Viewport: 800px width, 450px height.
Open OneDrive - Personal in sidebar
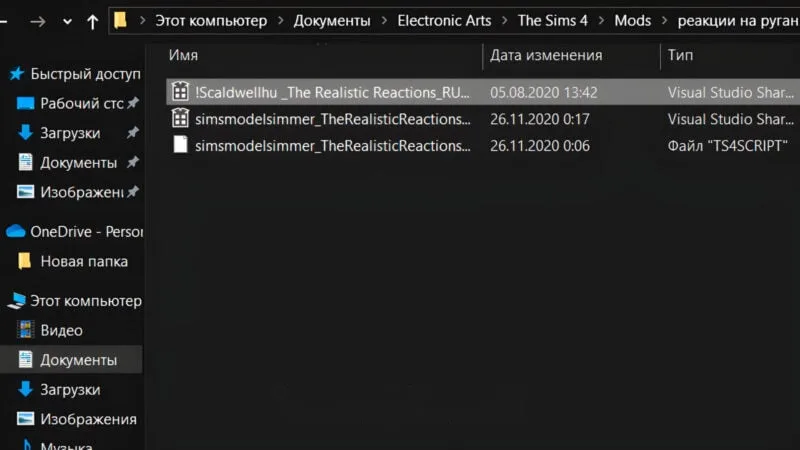click(x=87, y=232)
